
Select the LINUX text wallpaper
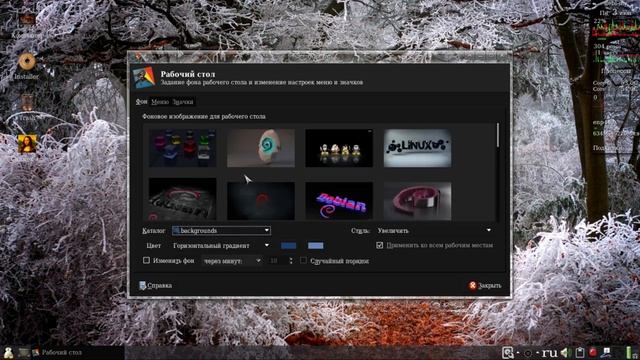(x=418, y=148)
